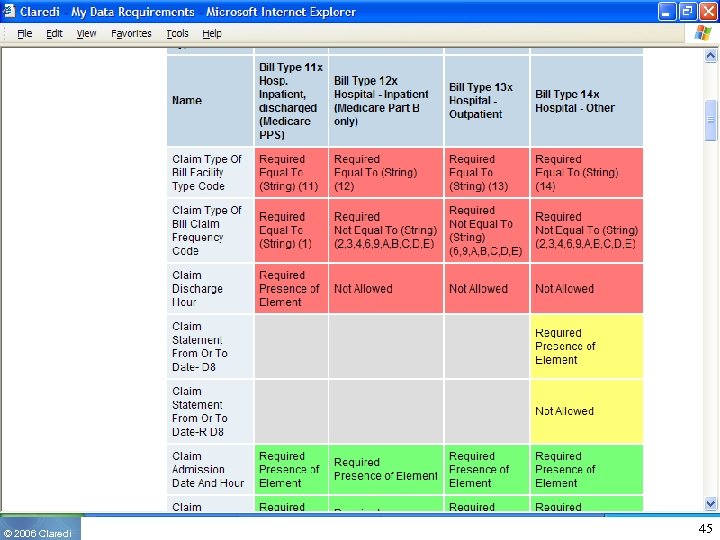720x540 pixels.
Task: Click 'Not Allowed' under Bill Type 13x
Action: [x=487, y=288]
